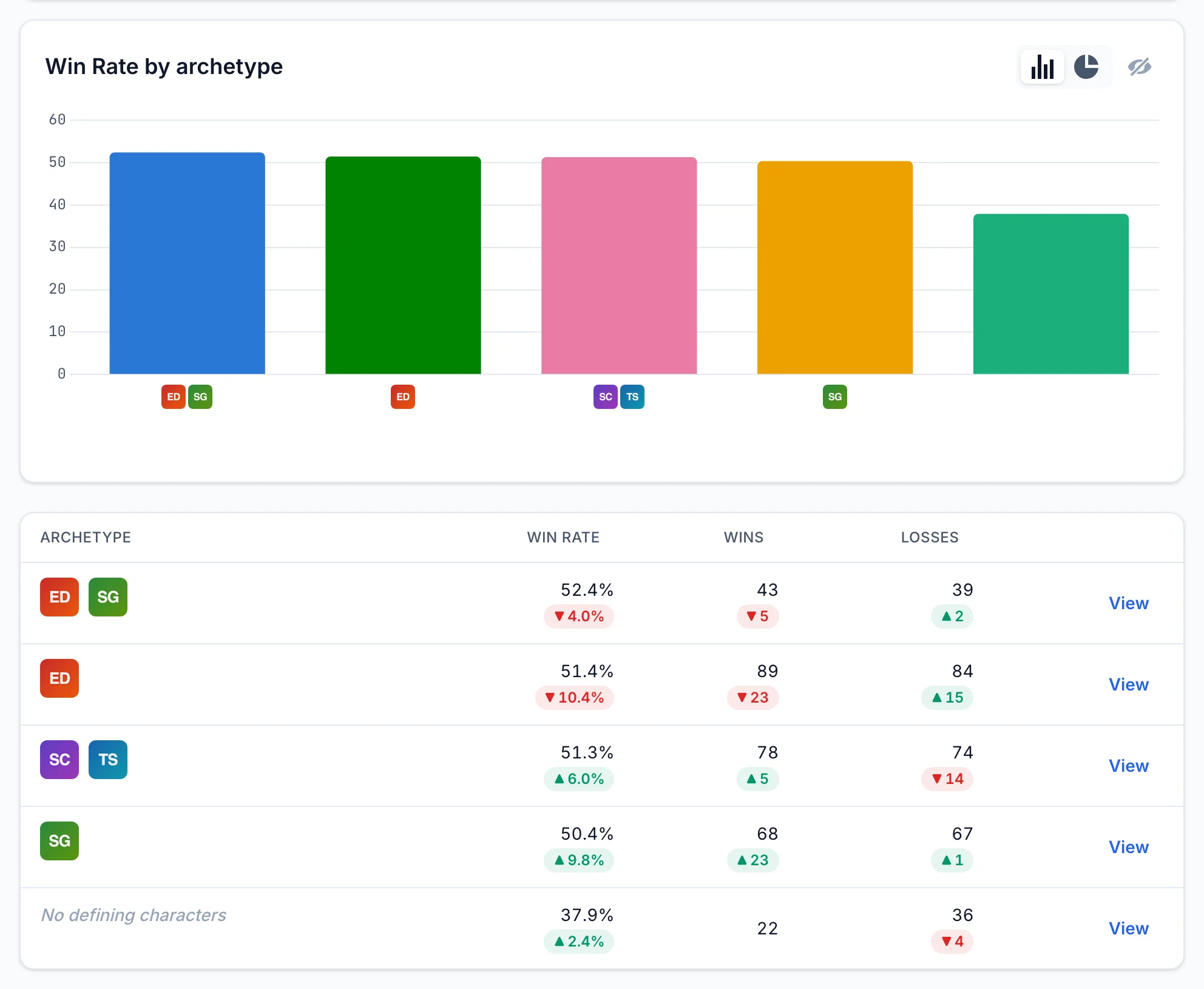This screenshot has width=1204, height=989.
Task: Open View link for SC TS row
Action: (x=1129, y=766)
